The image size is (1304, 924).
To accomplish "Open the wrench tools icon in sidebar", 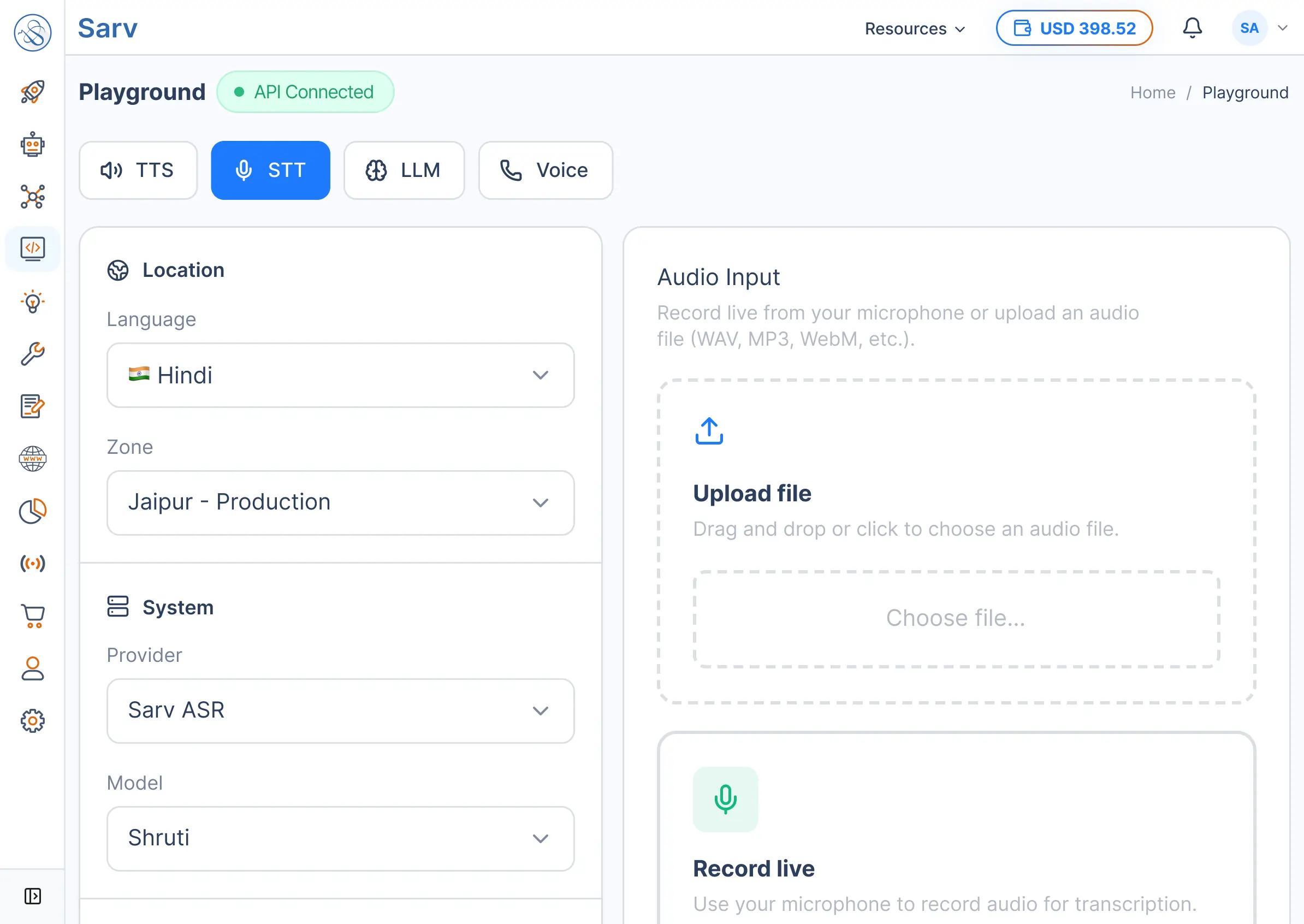I will tap(32, 354).
